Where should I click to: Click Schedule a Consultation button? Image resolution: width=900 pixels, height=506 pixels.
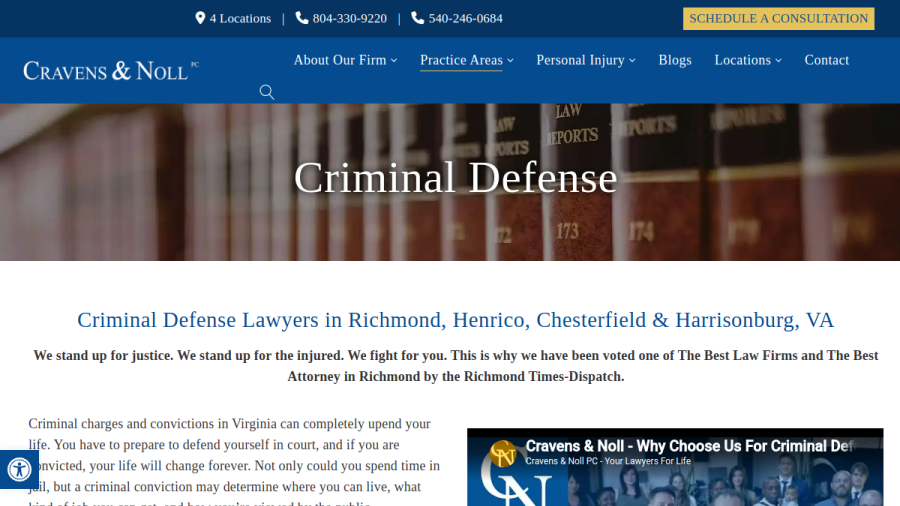[779, 18]
